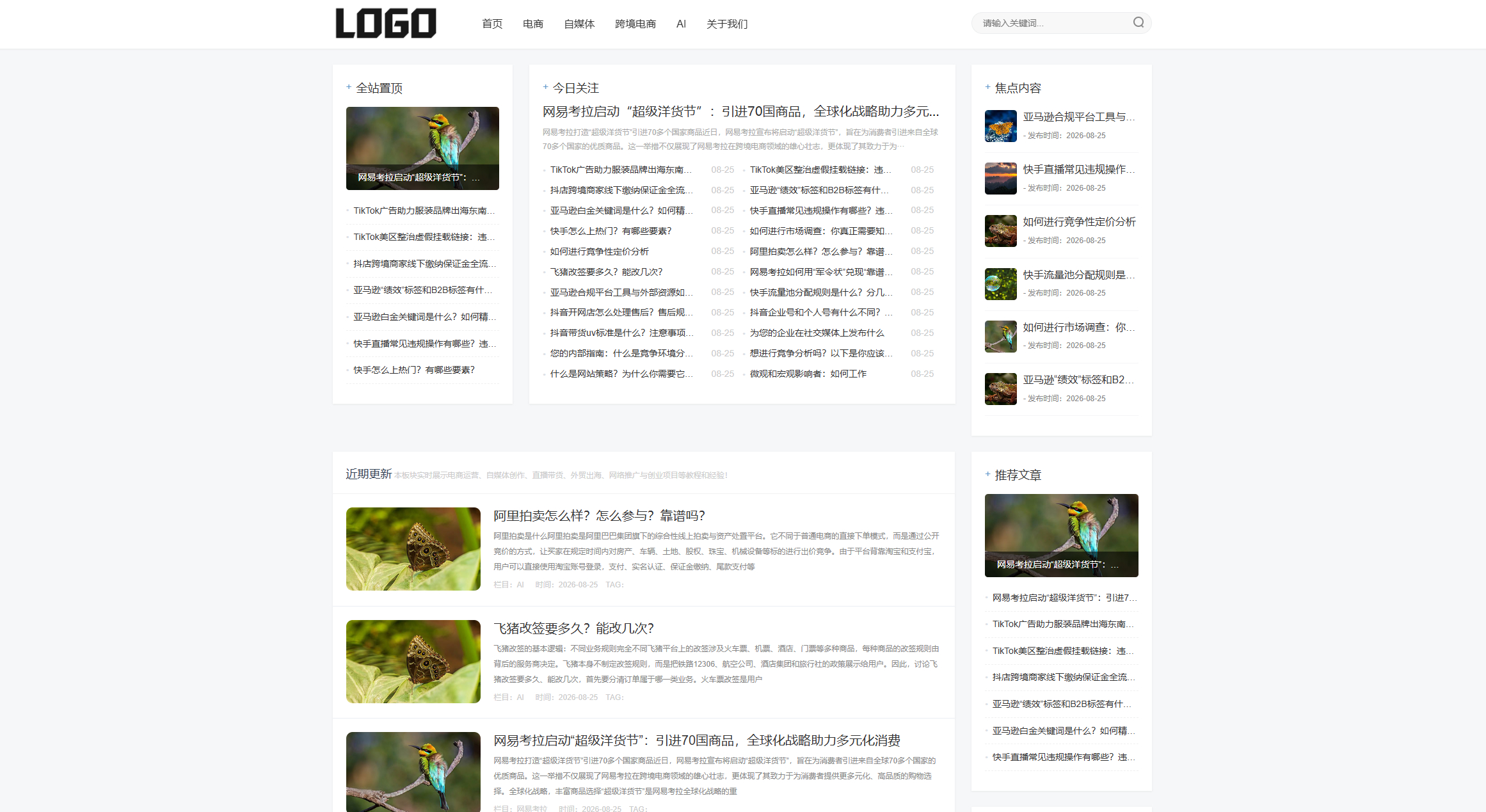1486x812 pixels.
Task: Open 阿里拍卖怎么样?怎么参与?靠谱吗? article title
Action: pyautogui.click(x=599, y=516)
